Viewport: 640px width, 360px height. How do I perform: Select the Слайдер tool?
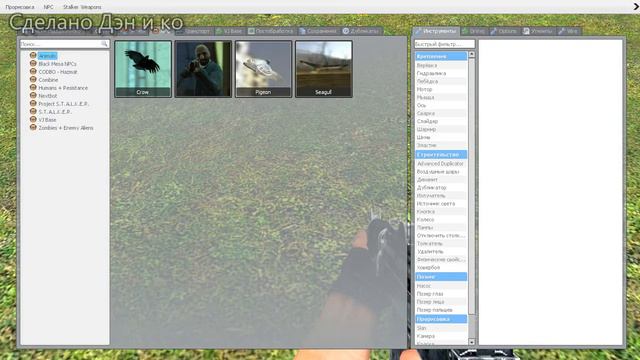(x=441, y=121)
